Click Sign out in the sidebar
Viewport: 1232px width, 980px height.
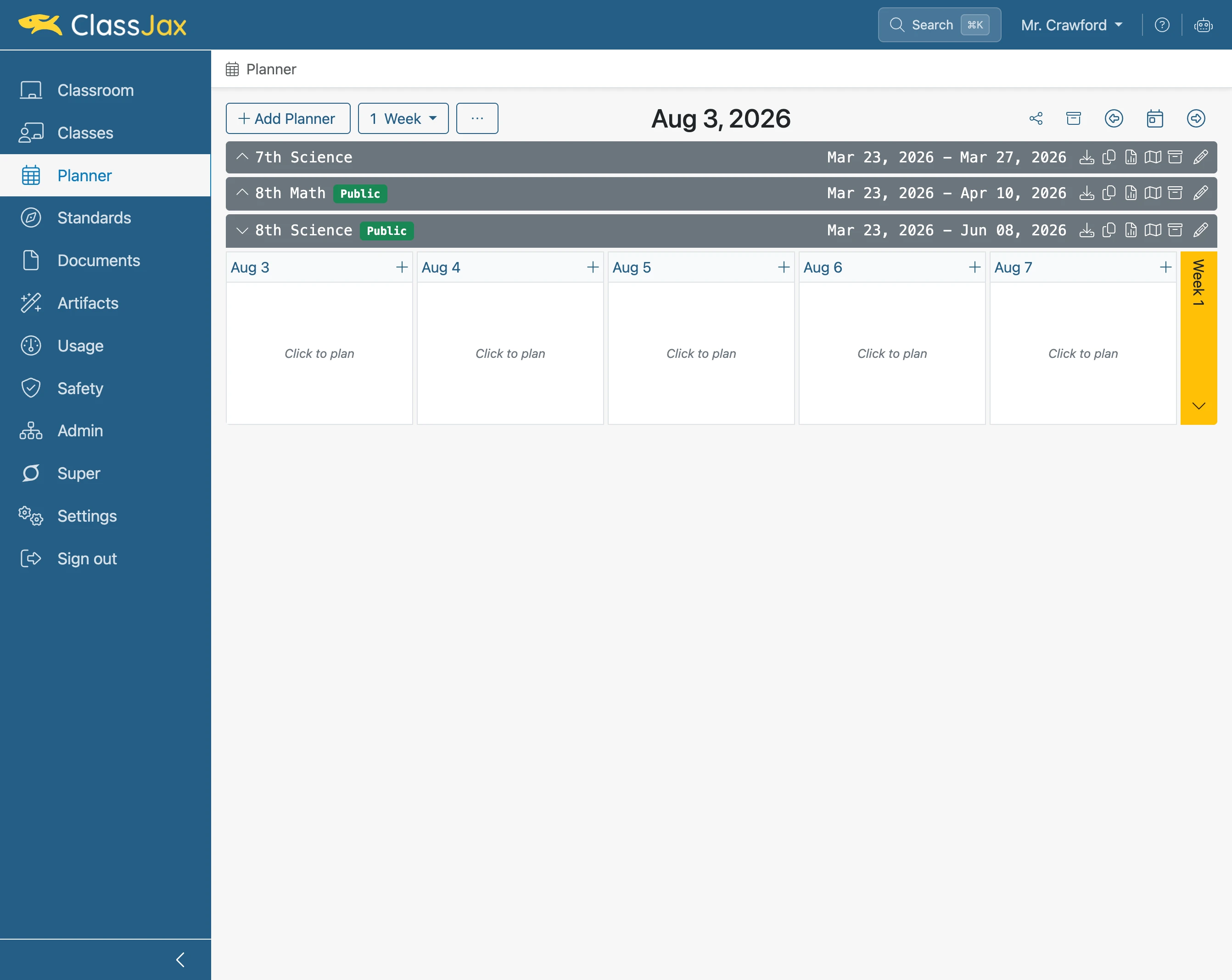(x=106, y=558)
